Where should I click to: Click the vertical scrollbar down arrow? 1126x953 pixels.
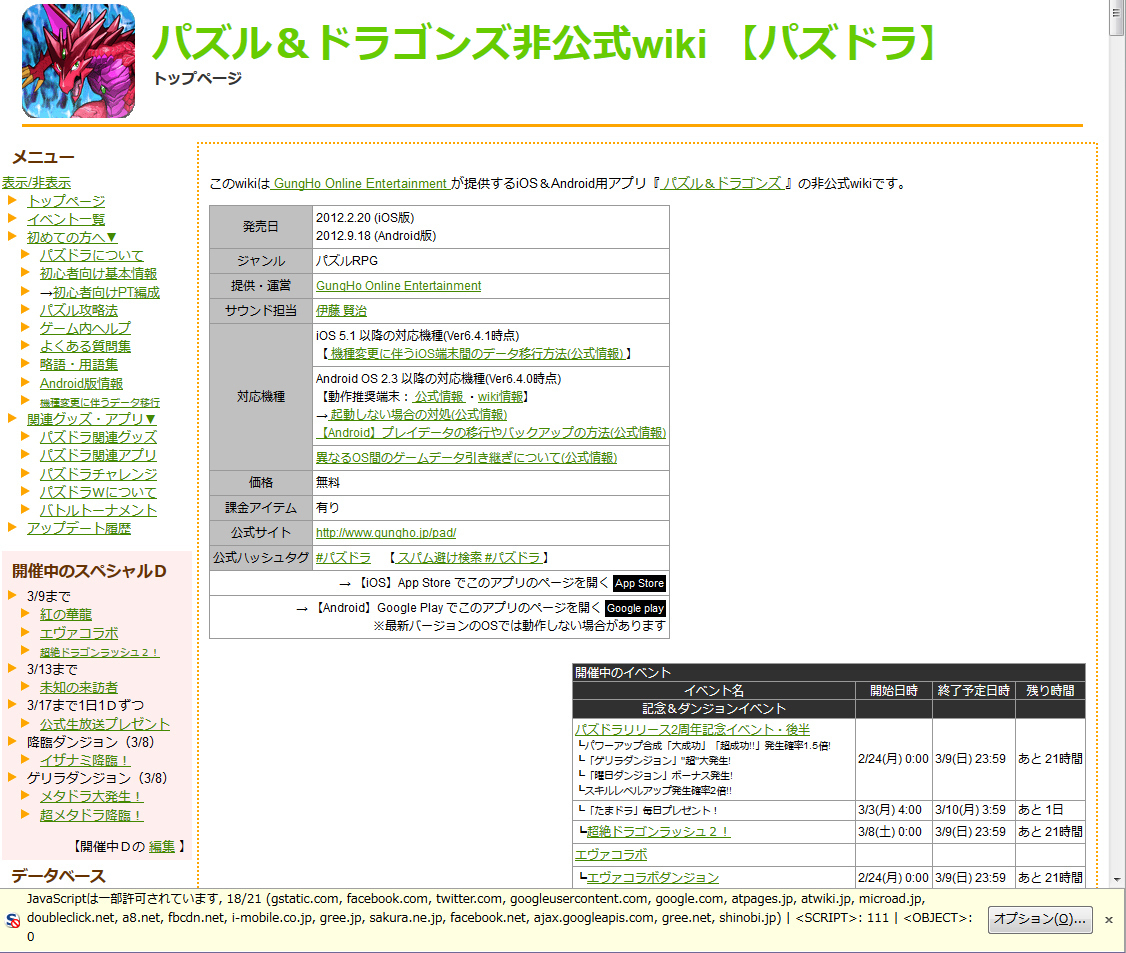pos(1117,879)
